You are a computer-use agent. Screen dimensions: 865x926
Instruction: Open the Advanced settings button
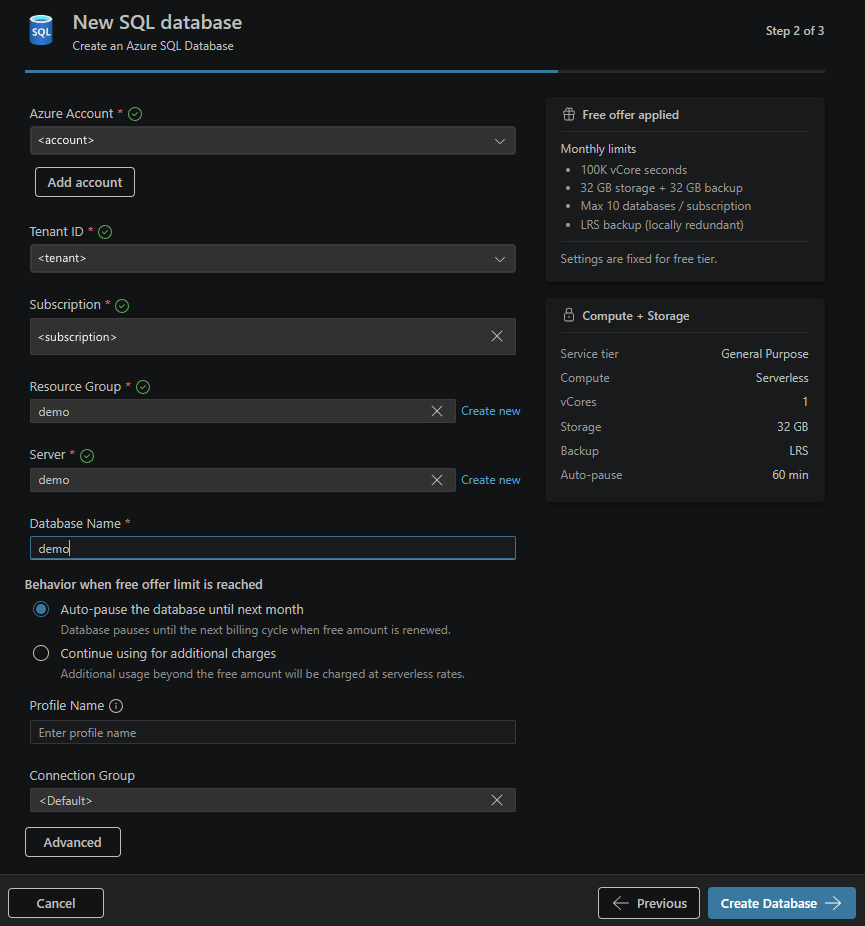point(73,842)
